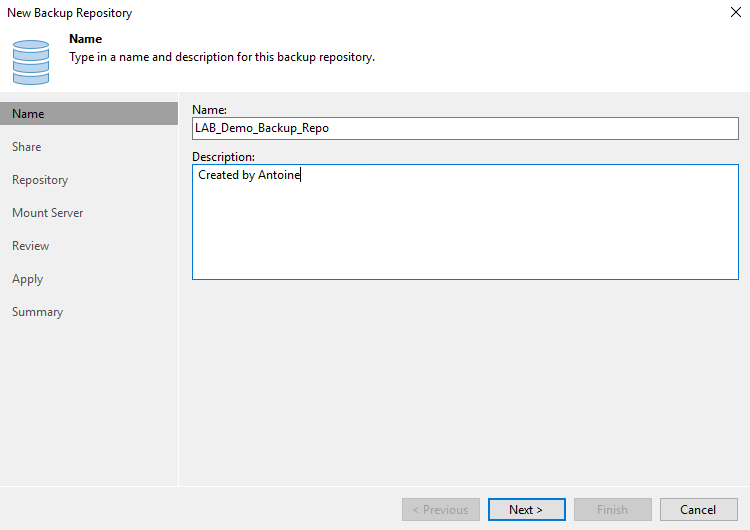
Task: Open the Repository wizard step
Action: (x=40, y=180)
